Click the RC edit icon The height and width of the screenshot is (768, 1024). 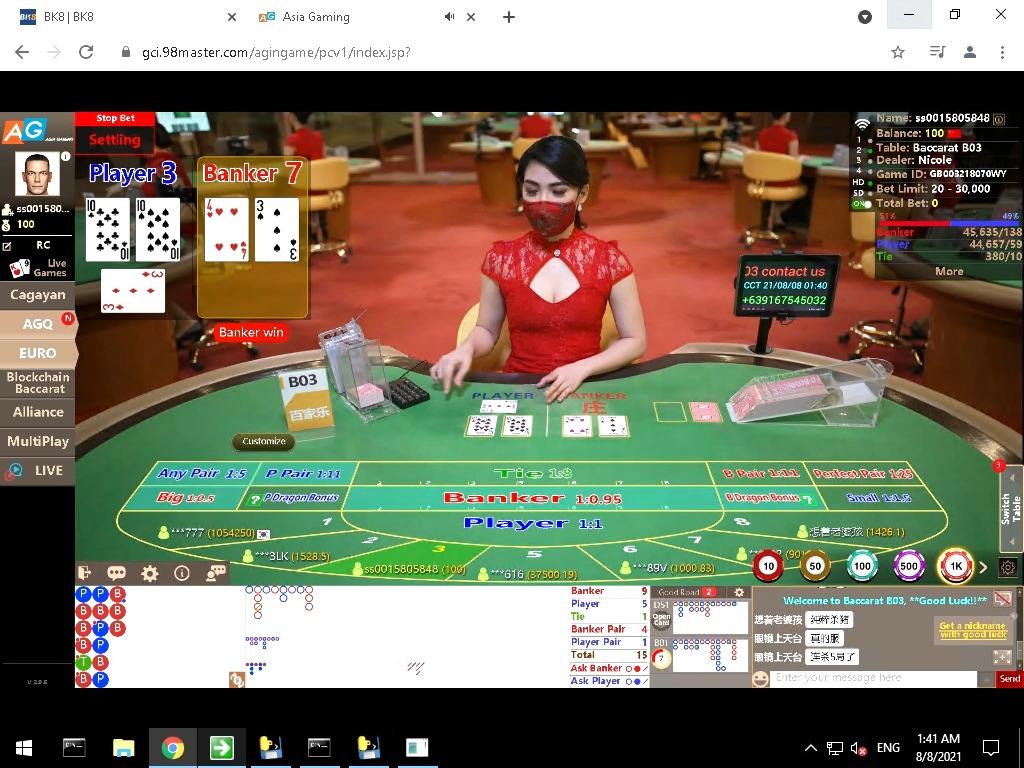point(7,246)
